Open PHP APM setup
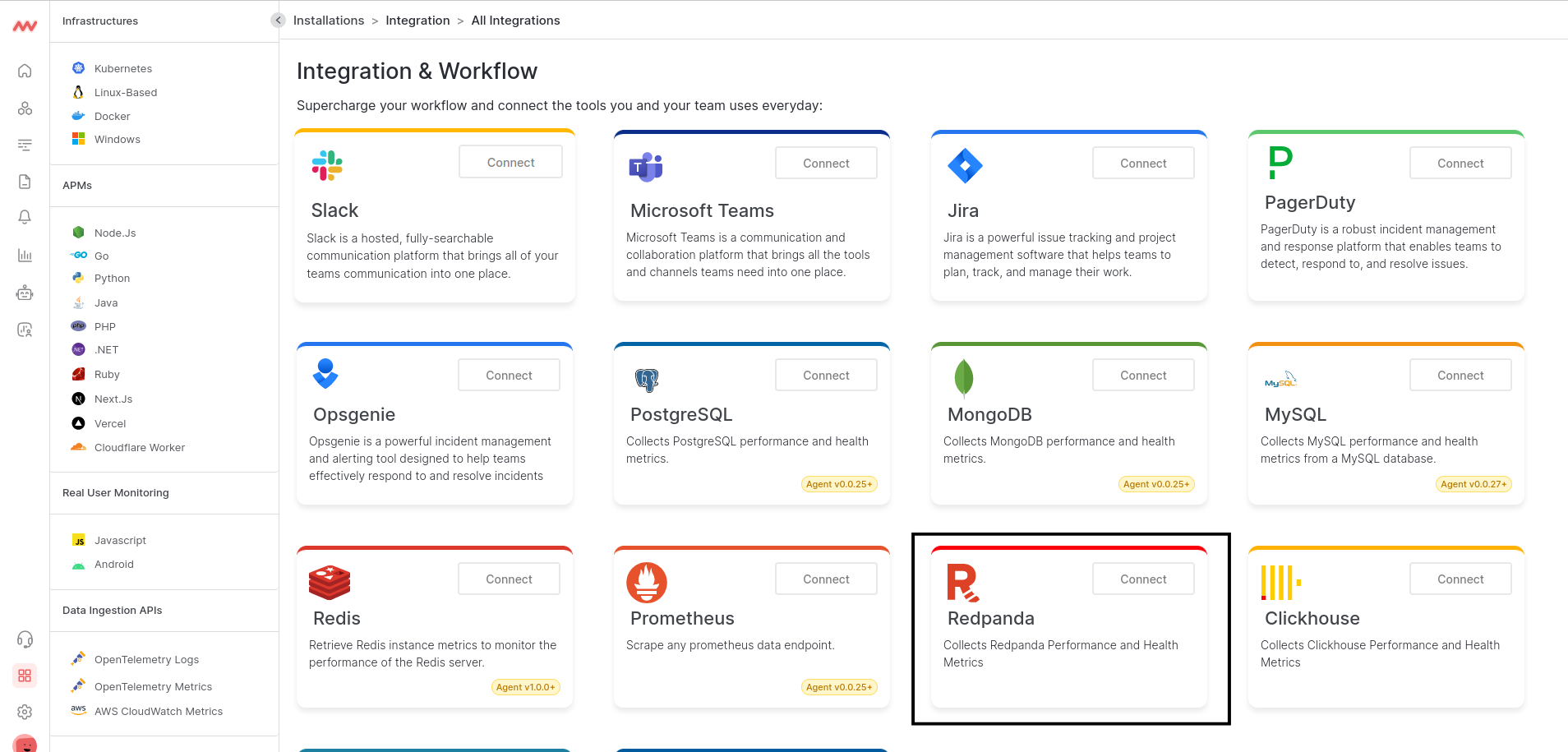 104,326
